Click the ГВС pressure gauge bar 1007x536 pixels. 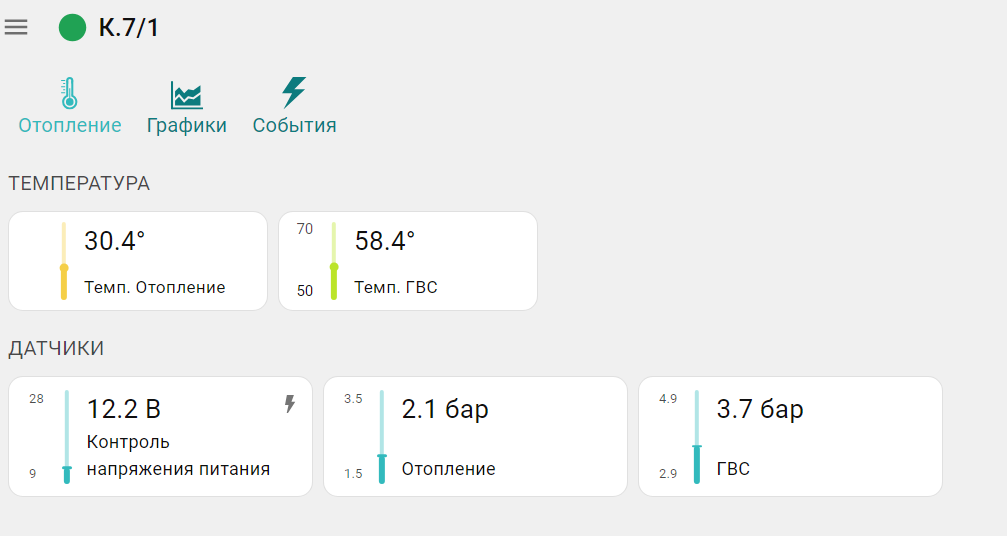697,437
